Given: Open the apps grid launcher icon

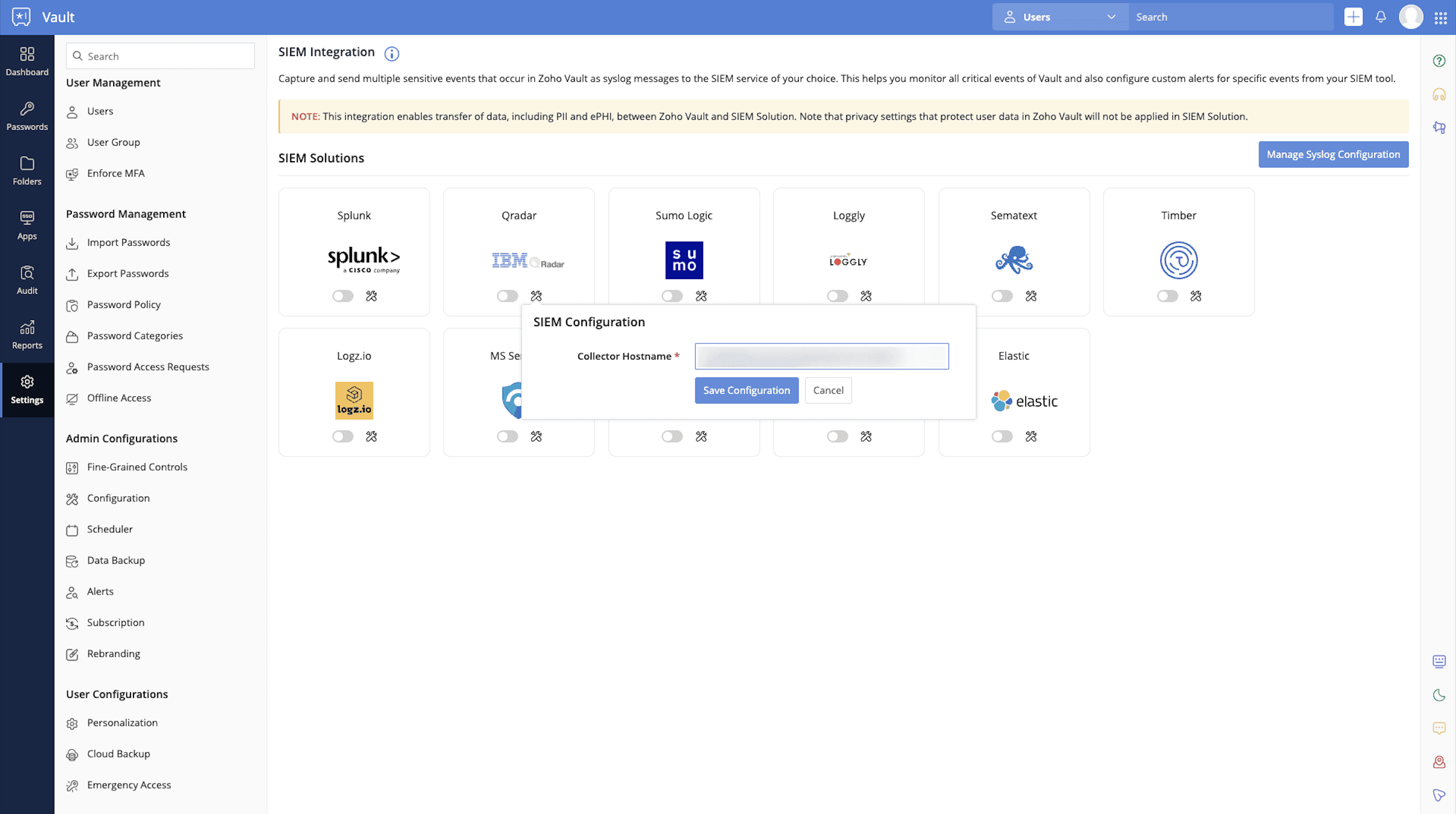Looking at the screenshot, I should [x=1440, y=17].
